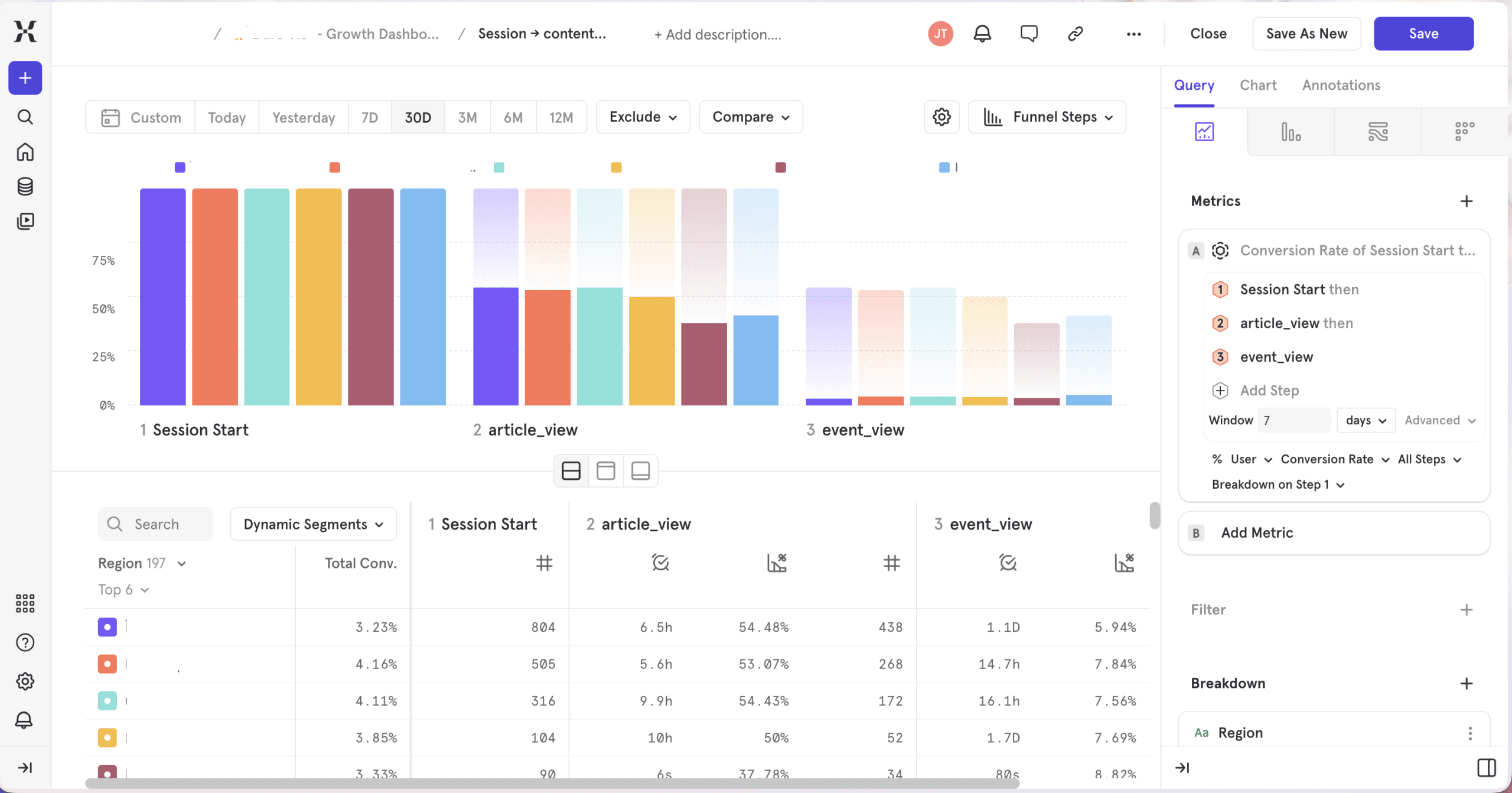
Task: Switch to the Chart tab
Action: click(1257, 85)
